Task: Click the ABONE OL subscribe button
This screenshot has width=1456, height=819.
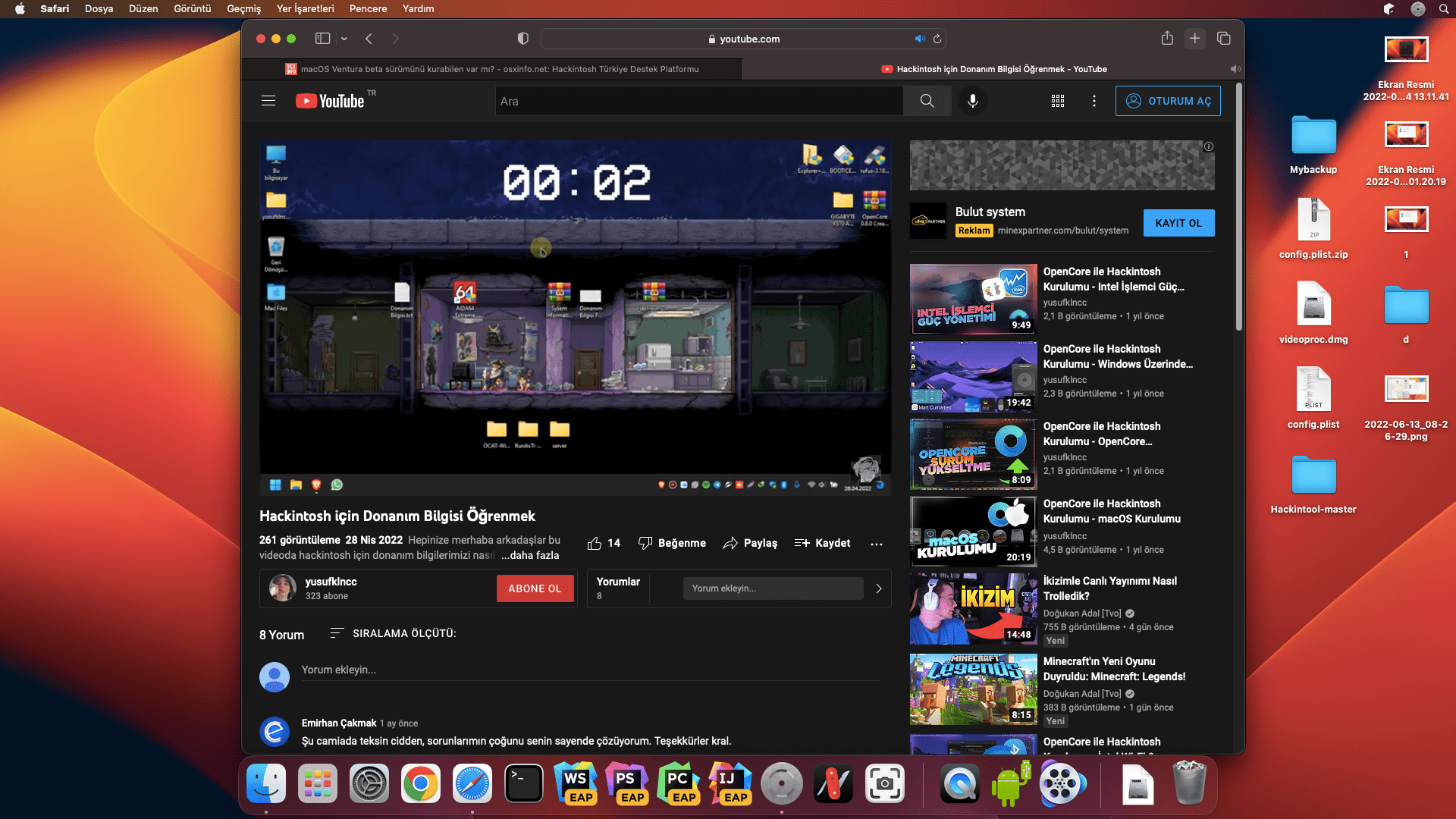Action: click(535, 588)
